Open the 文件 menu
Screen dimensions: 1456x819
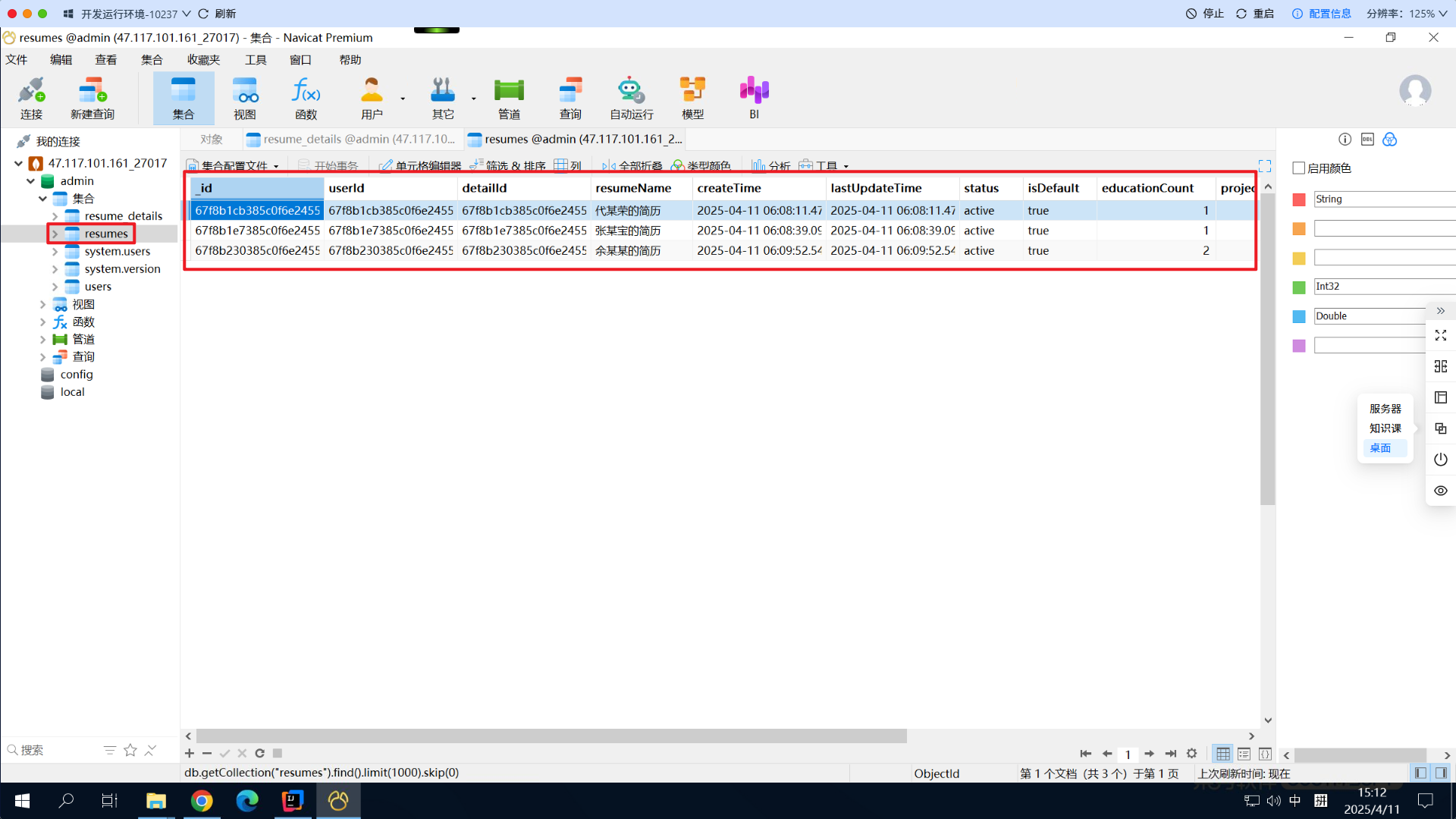(16, 60)
